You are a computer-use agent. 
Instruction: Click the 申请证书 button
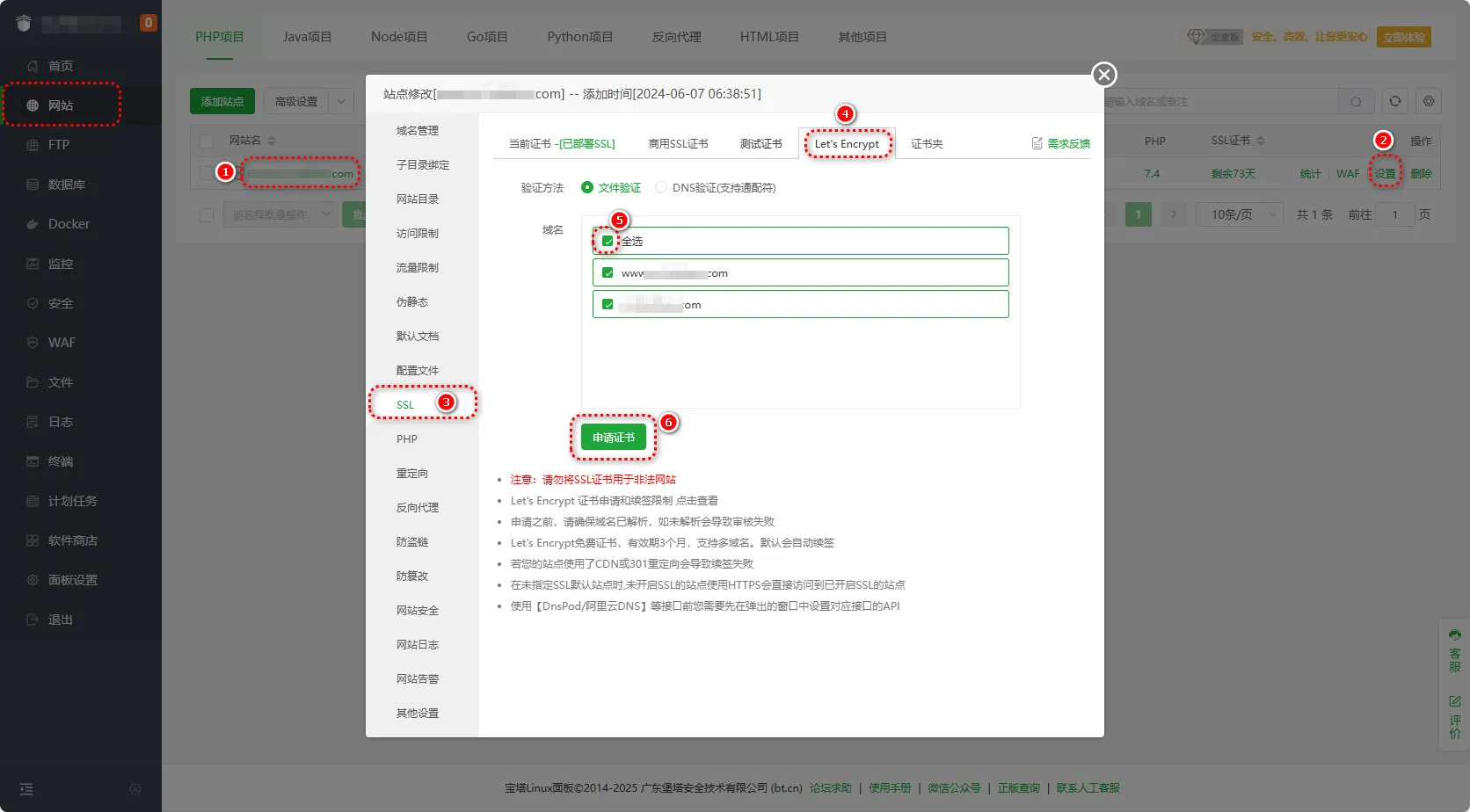tap(614, 438)
